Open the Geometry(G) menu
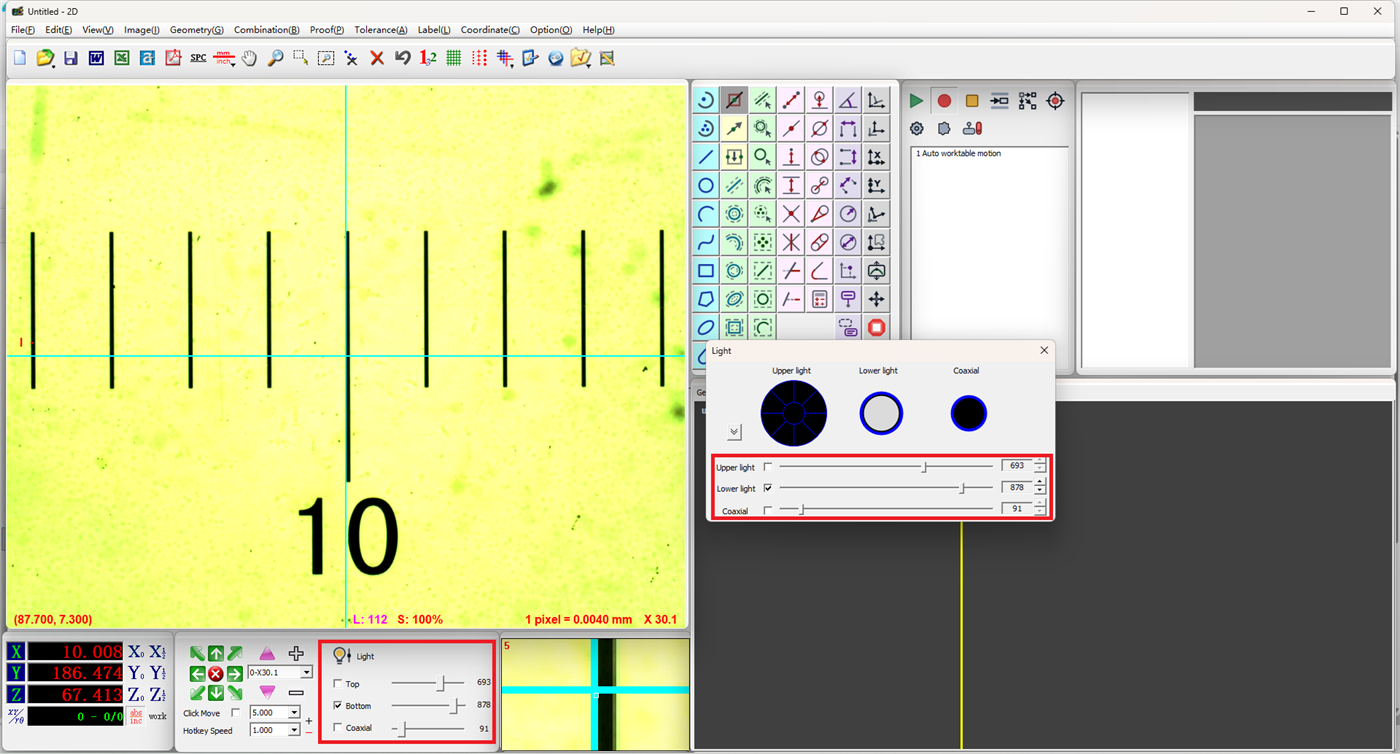Image resolution: width=1400 pixels, height=754 pixels. click(x=196, y=30)
